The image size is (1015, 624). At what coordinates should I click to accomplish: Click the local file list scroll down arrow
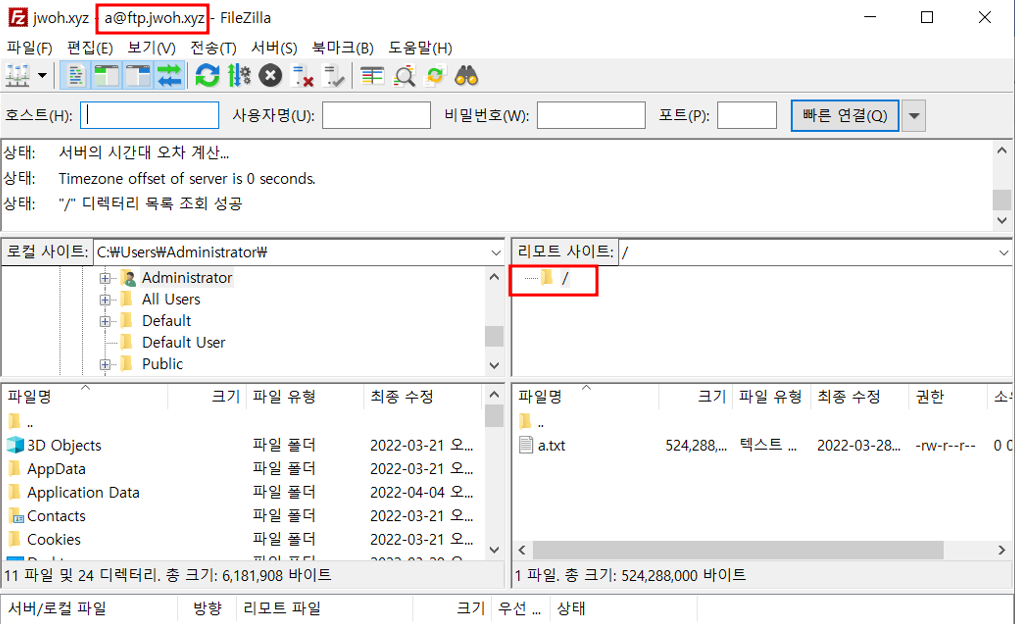495,550
